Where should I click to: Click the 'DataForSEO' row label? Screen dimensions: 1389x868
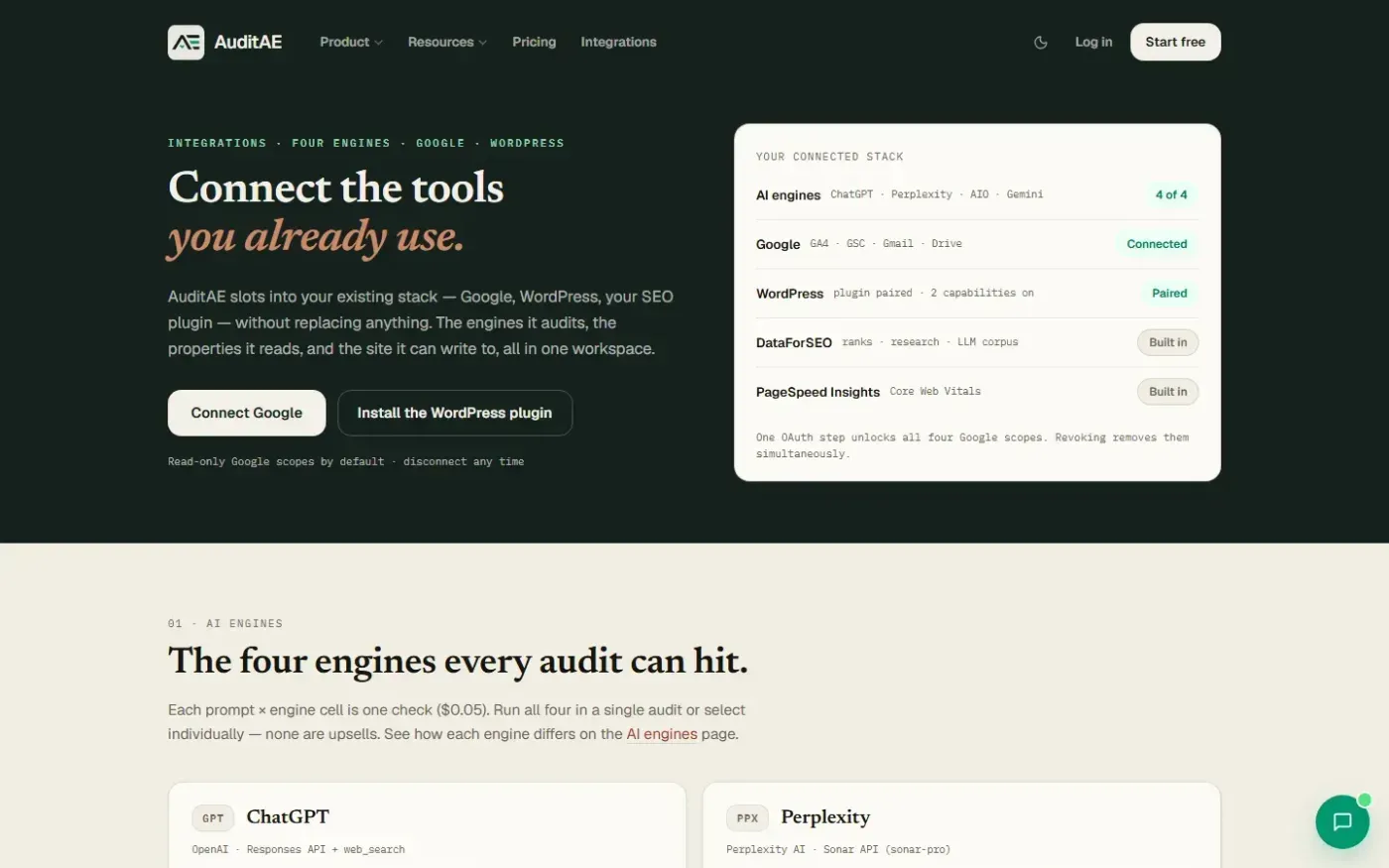tap(794, 342)
